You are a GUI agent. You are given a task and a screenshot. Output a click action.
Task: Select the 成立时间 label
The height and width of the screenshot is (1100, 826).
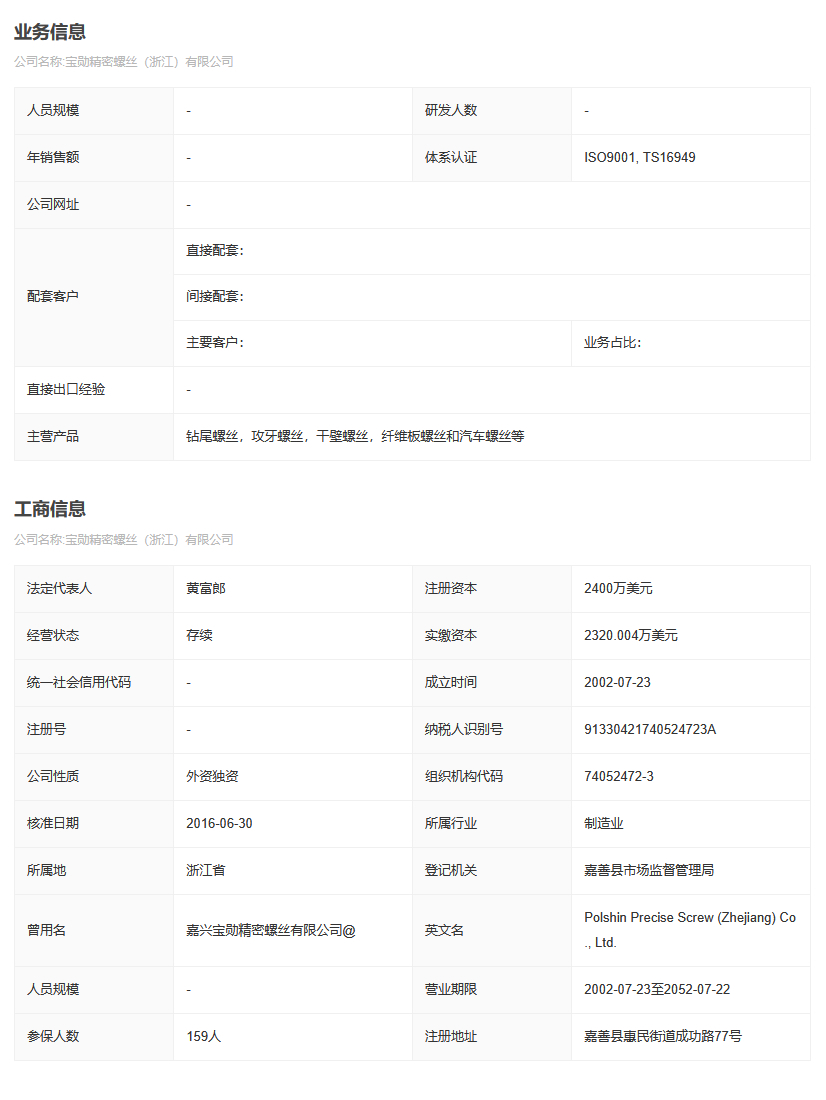tap(451, 683)
